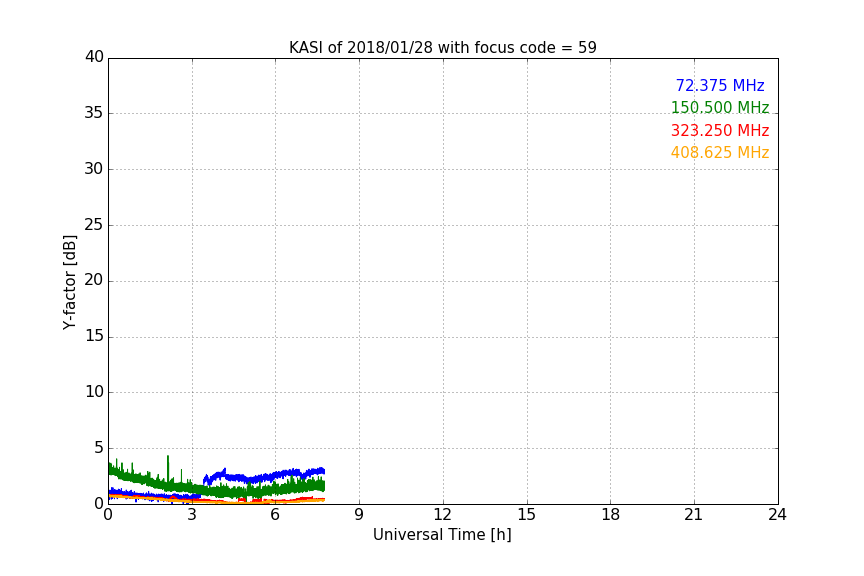Viewport: 864px width, 576px height.
Task: Click the x-axis tick label 12
Action: pos(443,515)
